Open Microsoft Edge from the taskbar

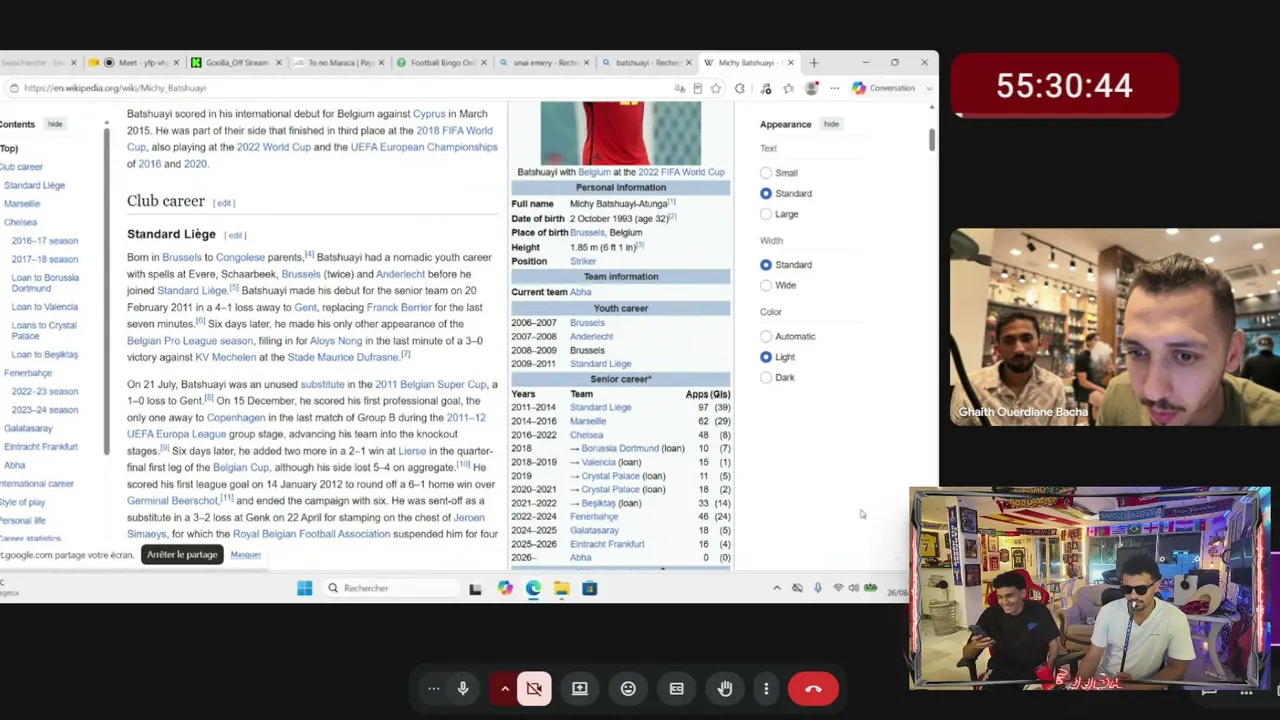click(x=533, y=588)
